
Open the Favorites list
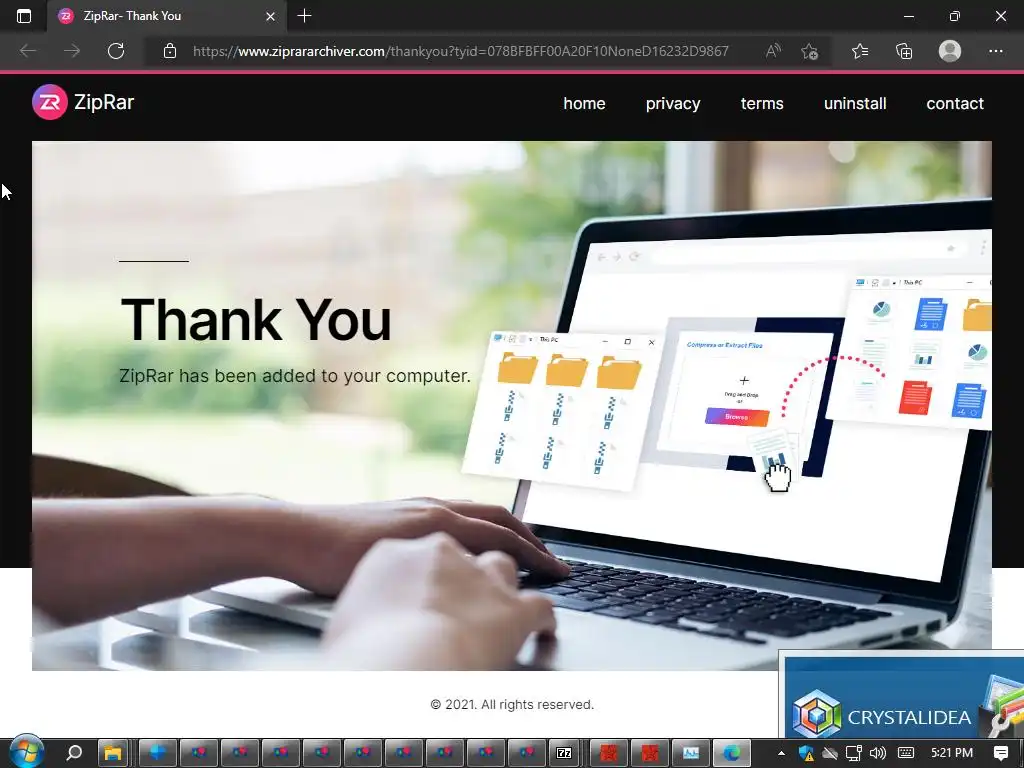860,51
